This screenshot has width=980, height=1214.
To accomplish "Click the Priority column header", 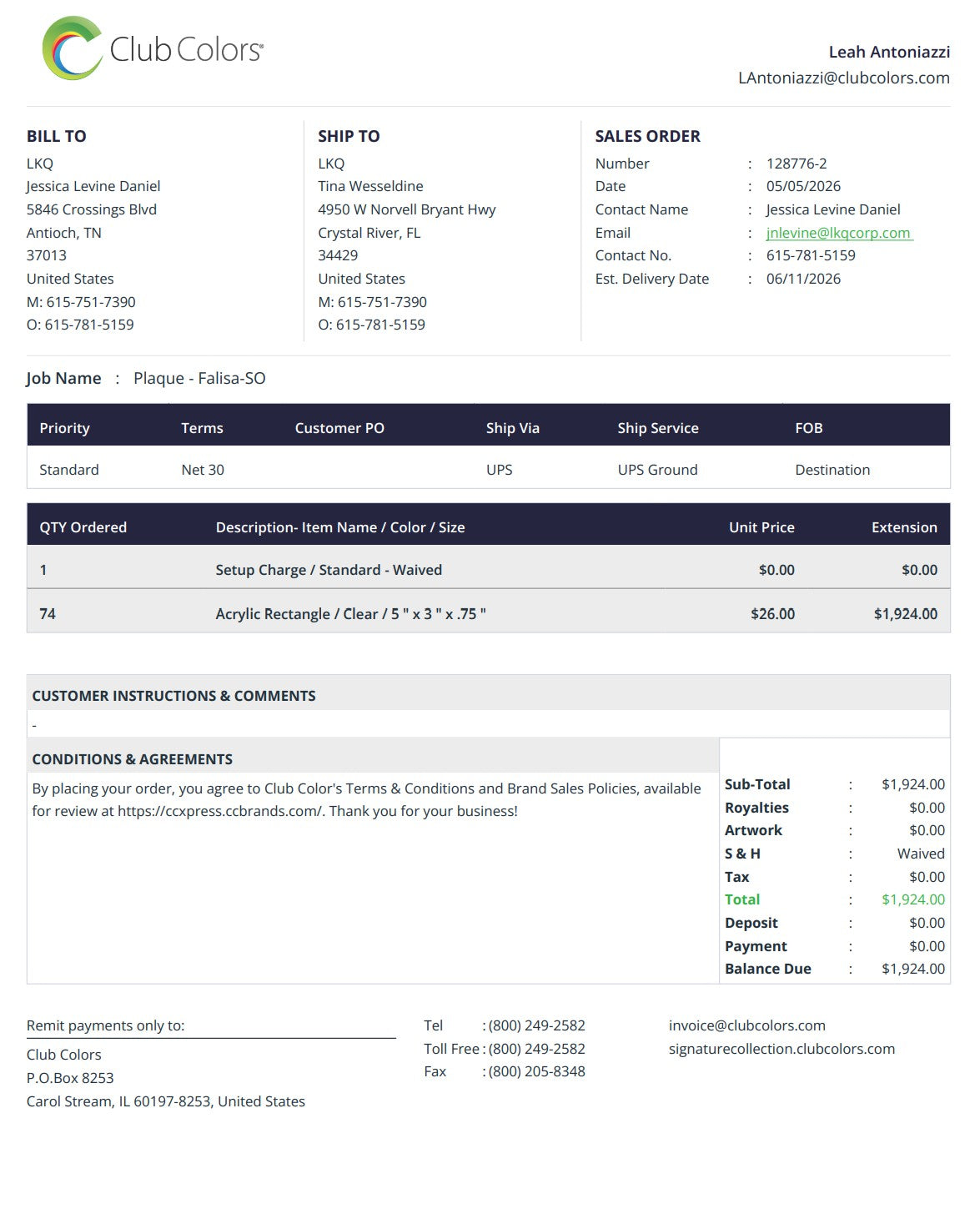I will click(64, 428).
